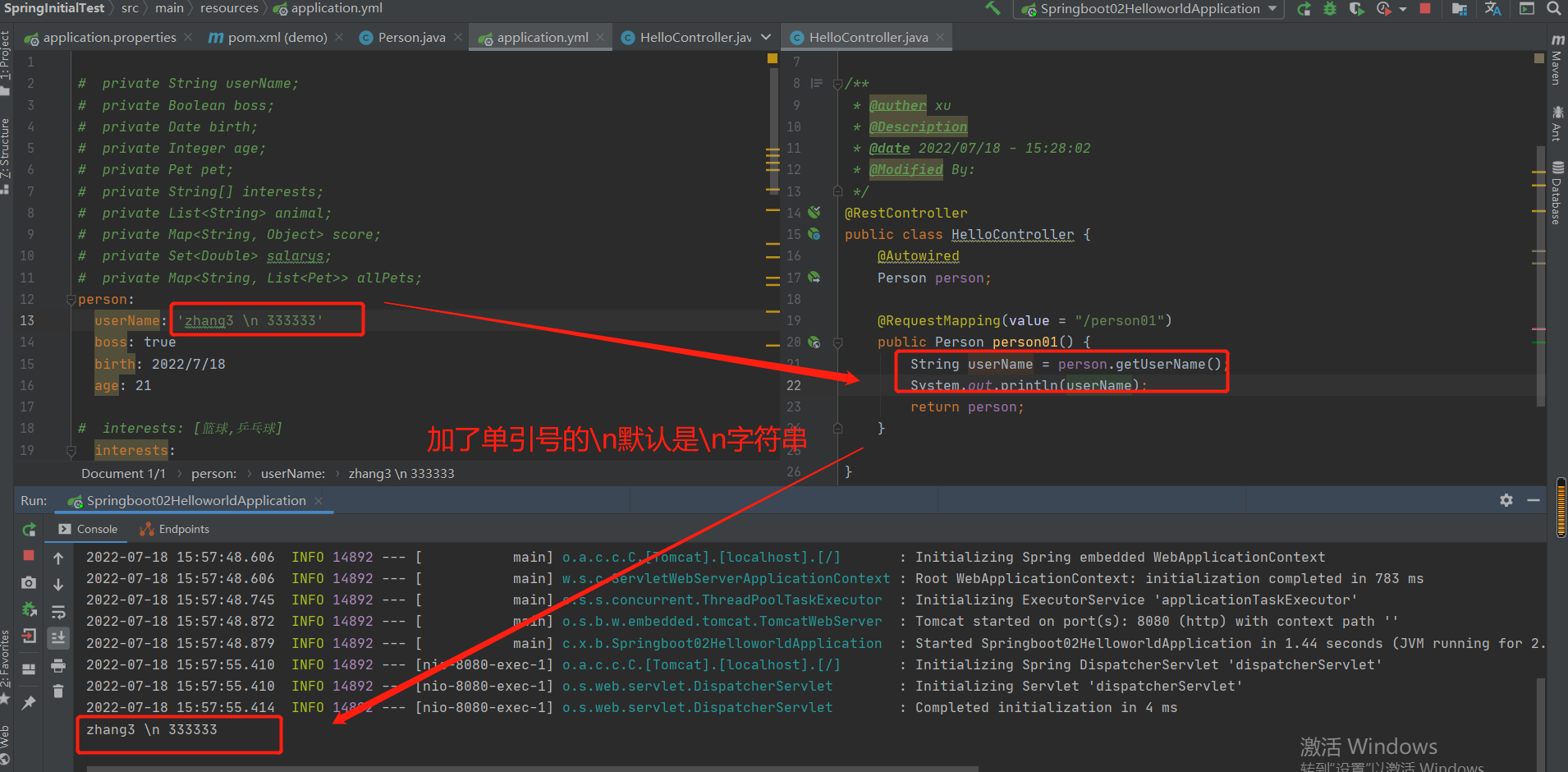The width and height of the screenshot is (1568, 772).
Task: Rerun Springboot02HelloworldApplication from the top toolbar
Action: pyautogui.click(x=1304, y=9)
